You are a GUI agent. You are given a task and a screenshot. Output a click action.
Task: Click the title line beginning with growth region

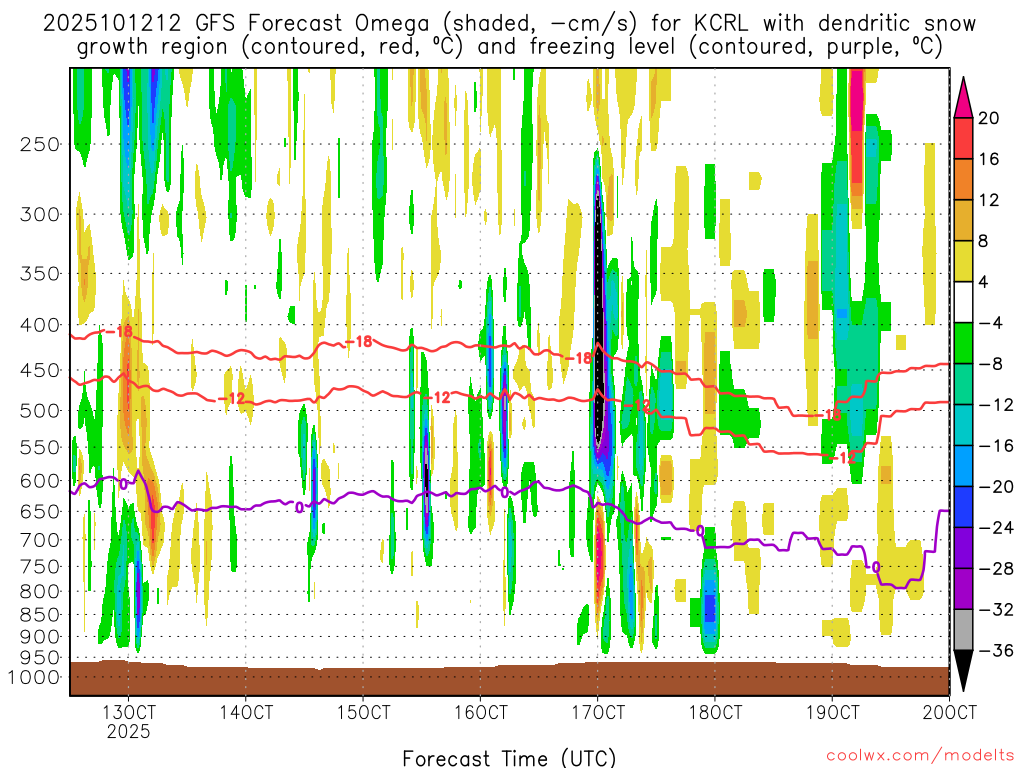[509, 47]
